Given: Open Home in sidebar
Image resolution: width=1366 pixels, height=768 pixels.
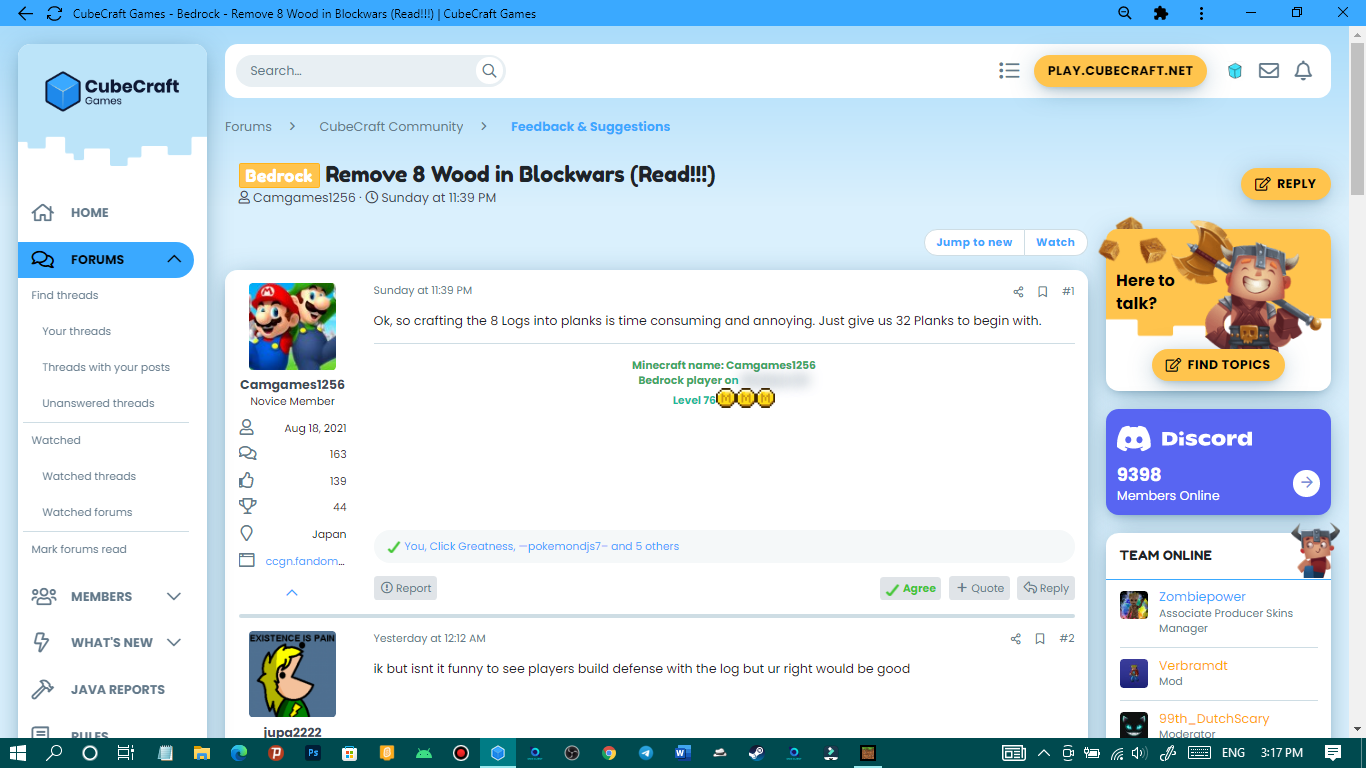Looking at the screenshot, I should point(90,213).
